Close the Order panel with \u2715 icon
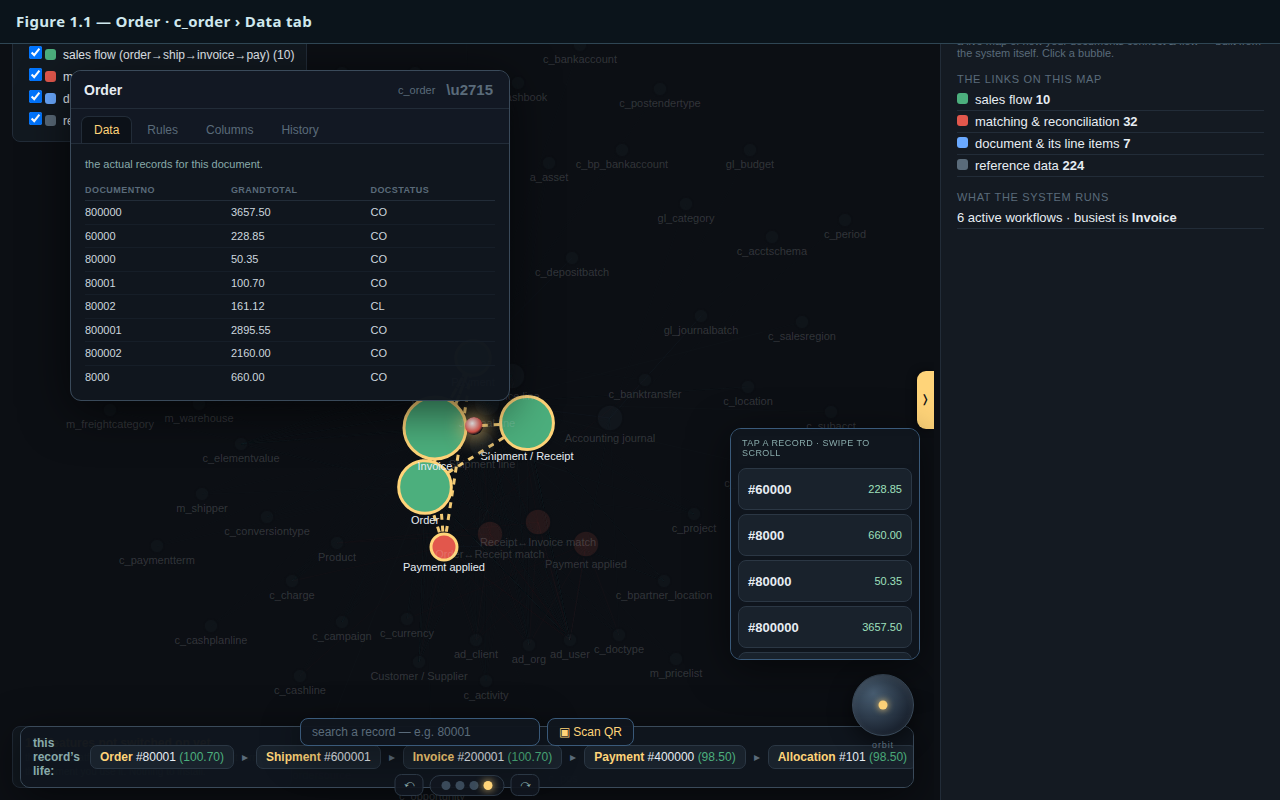This screenshot has height=800, width=1280. [x=469, y=90]
